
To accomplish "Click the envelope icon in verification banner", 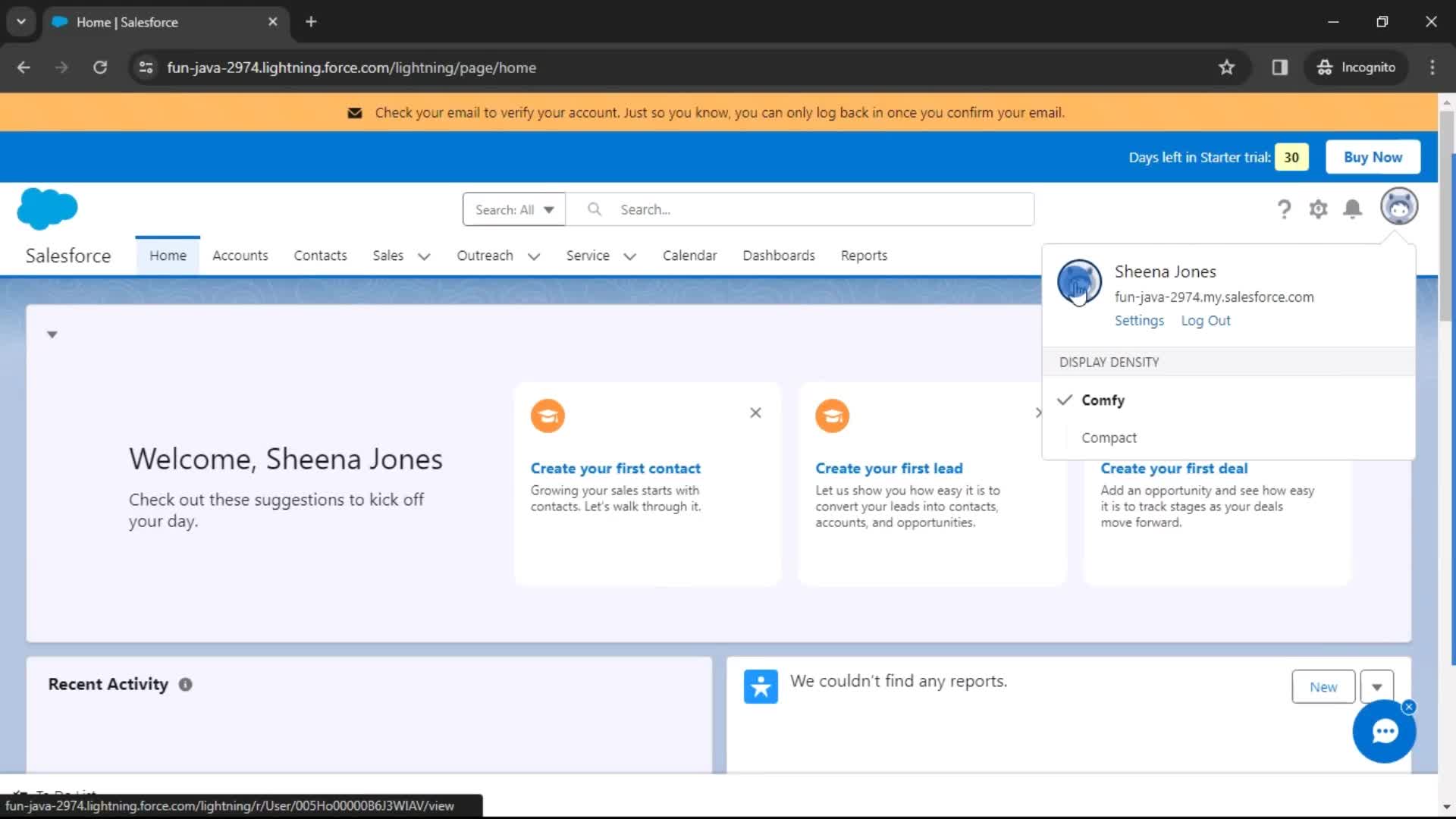I will coord(354,113).
